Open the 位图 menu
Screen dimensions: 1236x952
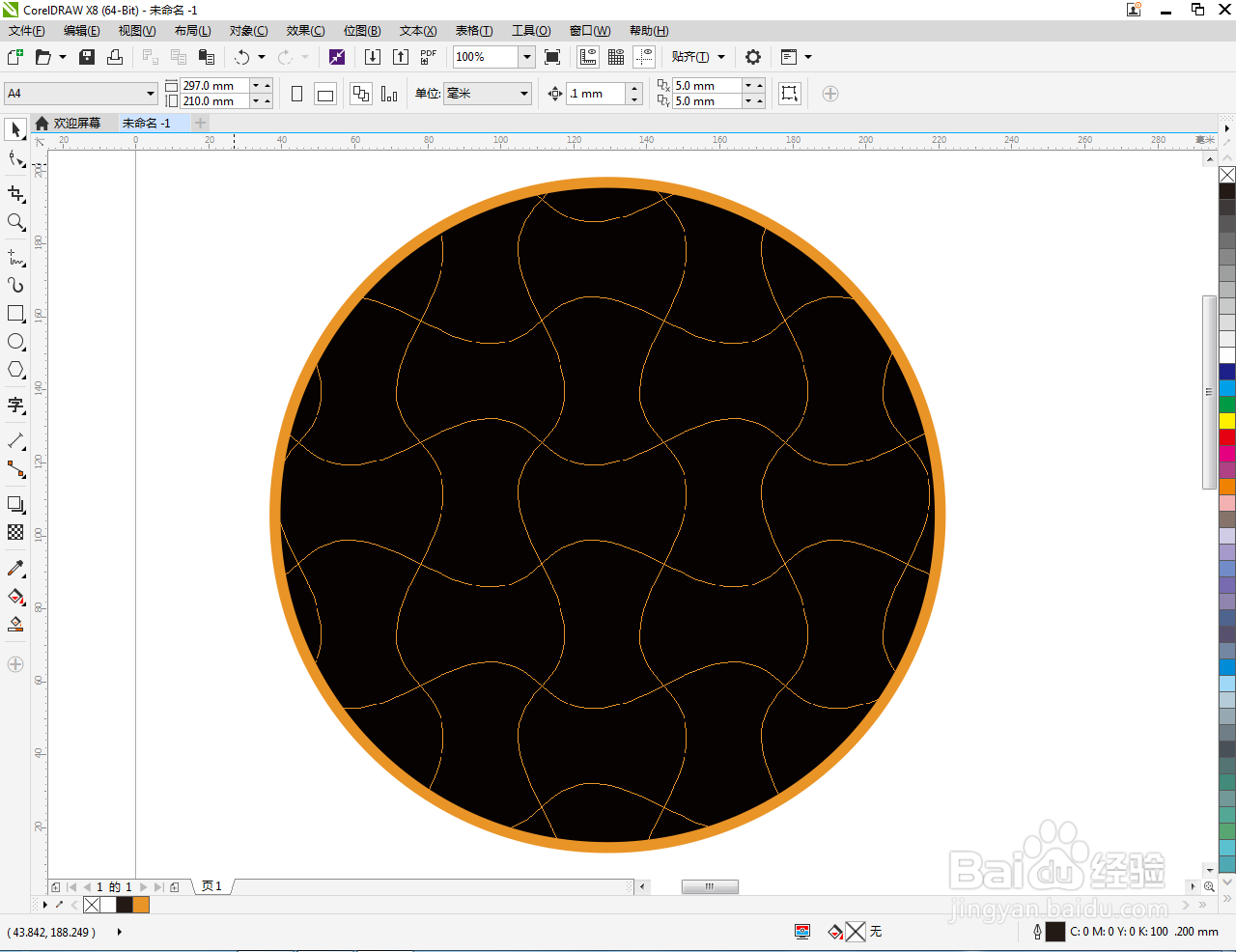point(362,31)
